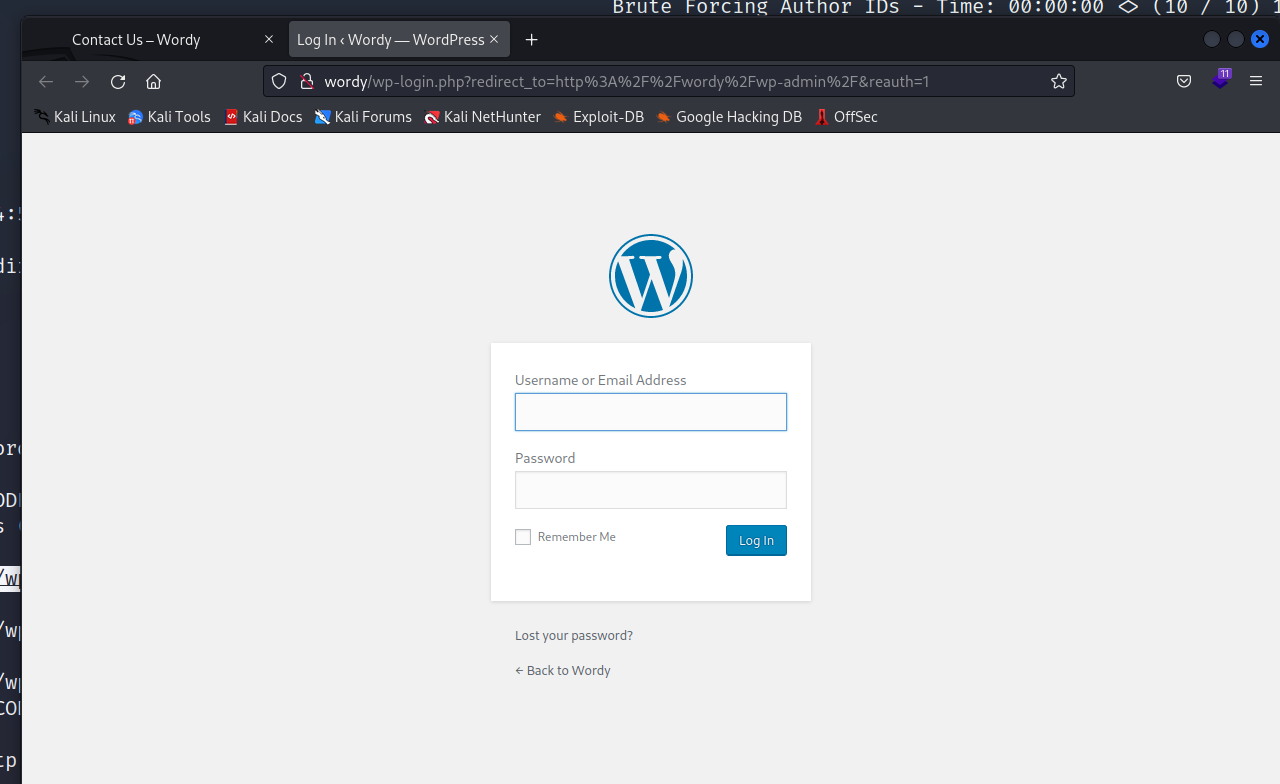Open the Google Hacking DB bookmark

(729, 117)
